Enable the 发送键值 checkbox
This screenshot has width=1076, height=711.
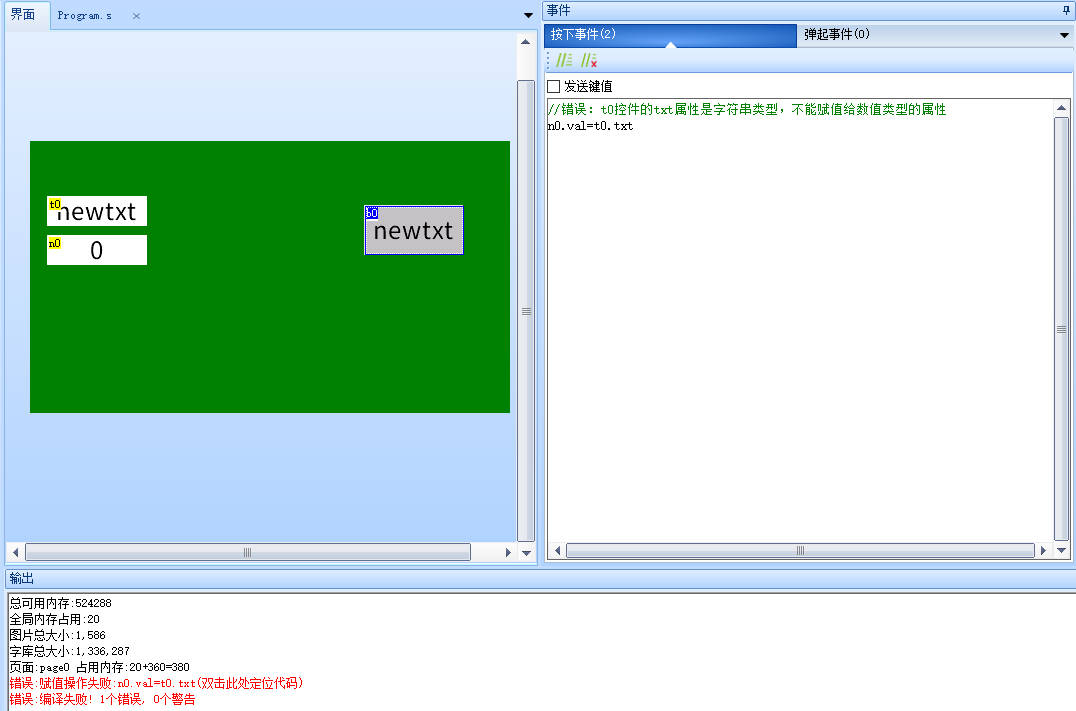(x=552, y=86)
